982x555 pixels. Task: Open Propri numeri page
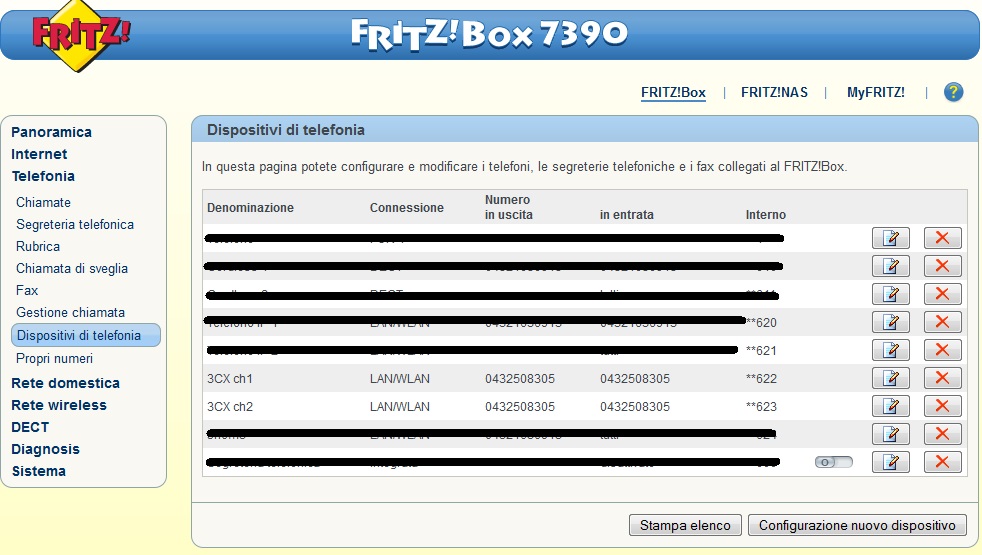coord(54,358)
